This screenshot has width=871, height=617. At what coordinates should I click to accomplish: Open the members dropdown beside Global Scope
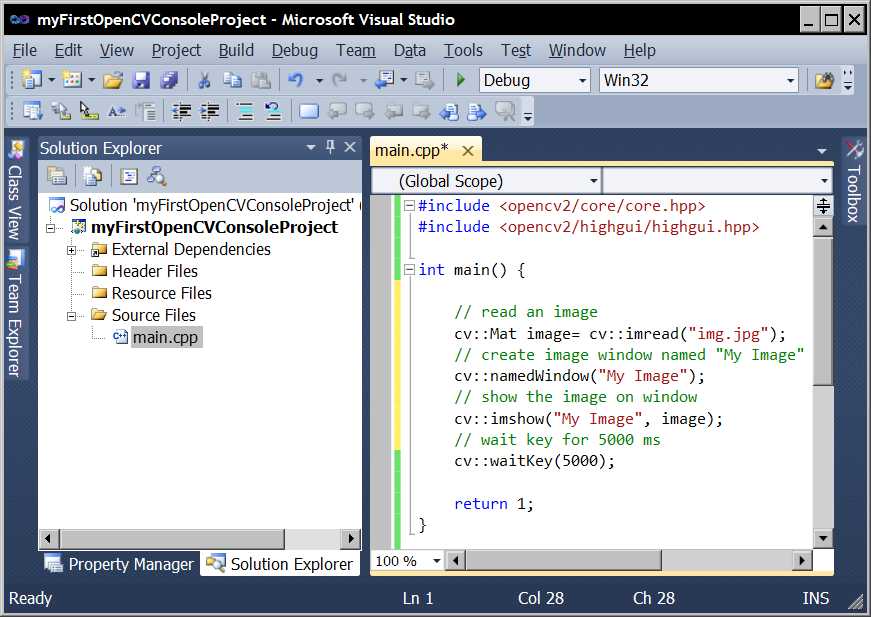click(824, 181)
